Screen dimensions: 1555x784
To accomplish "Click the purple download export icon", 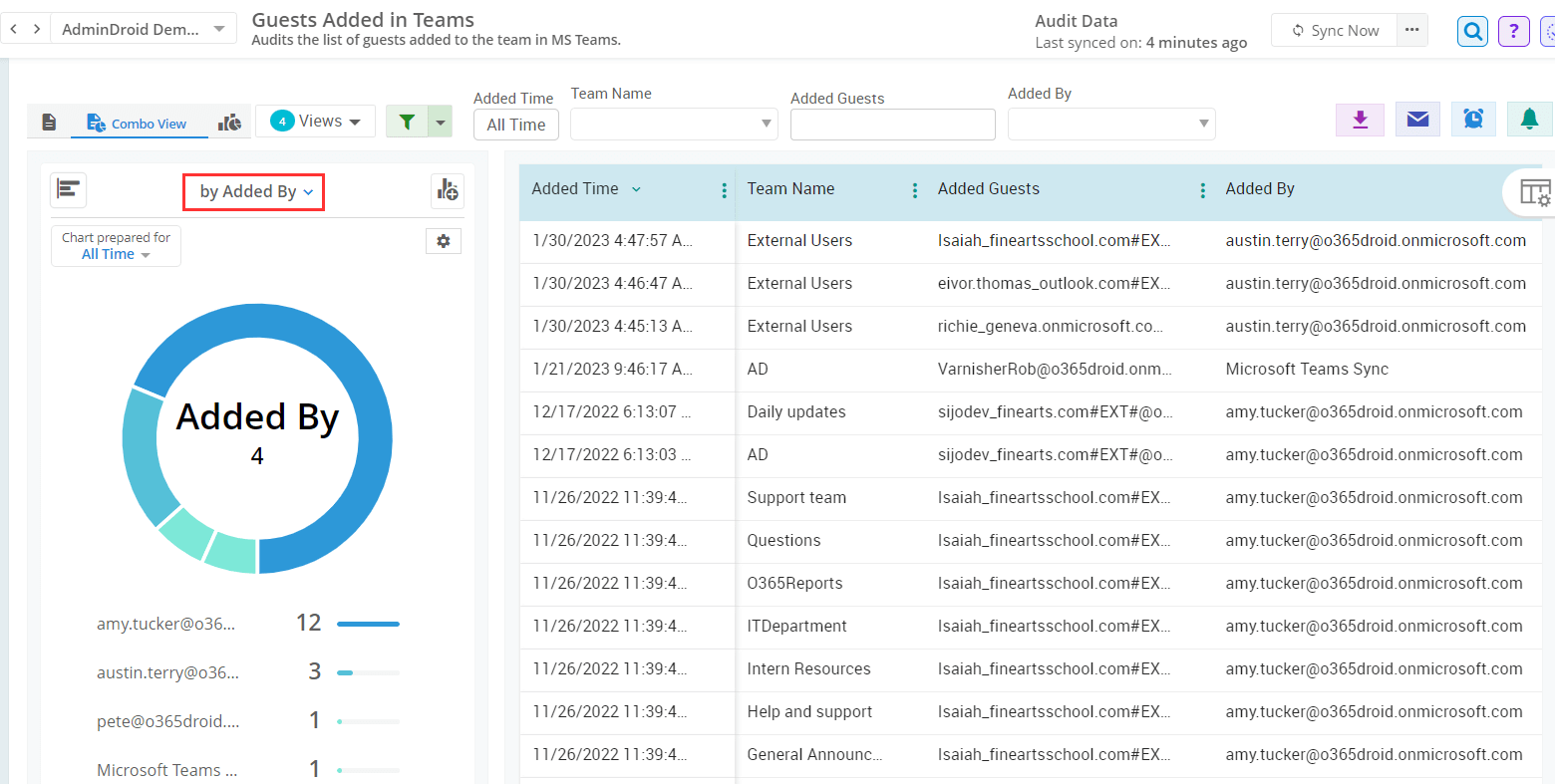I will pos(1360,120).
